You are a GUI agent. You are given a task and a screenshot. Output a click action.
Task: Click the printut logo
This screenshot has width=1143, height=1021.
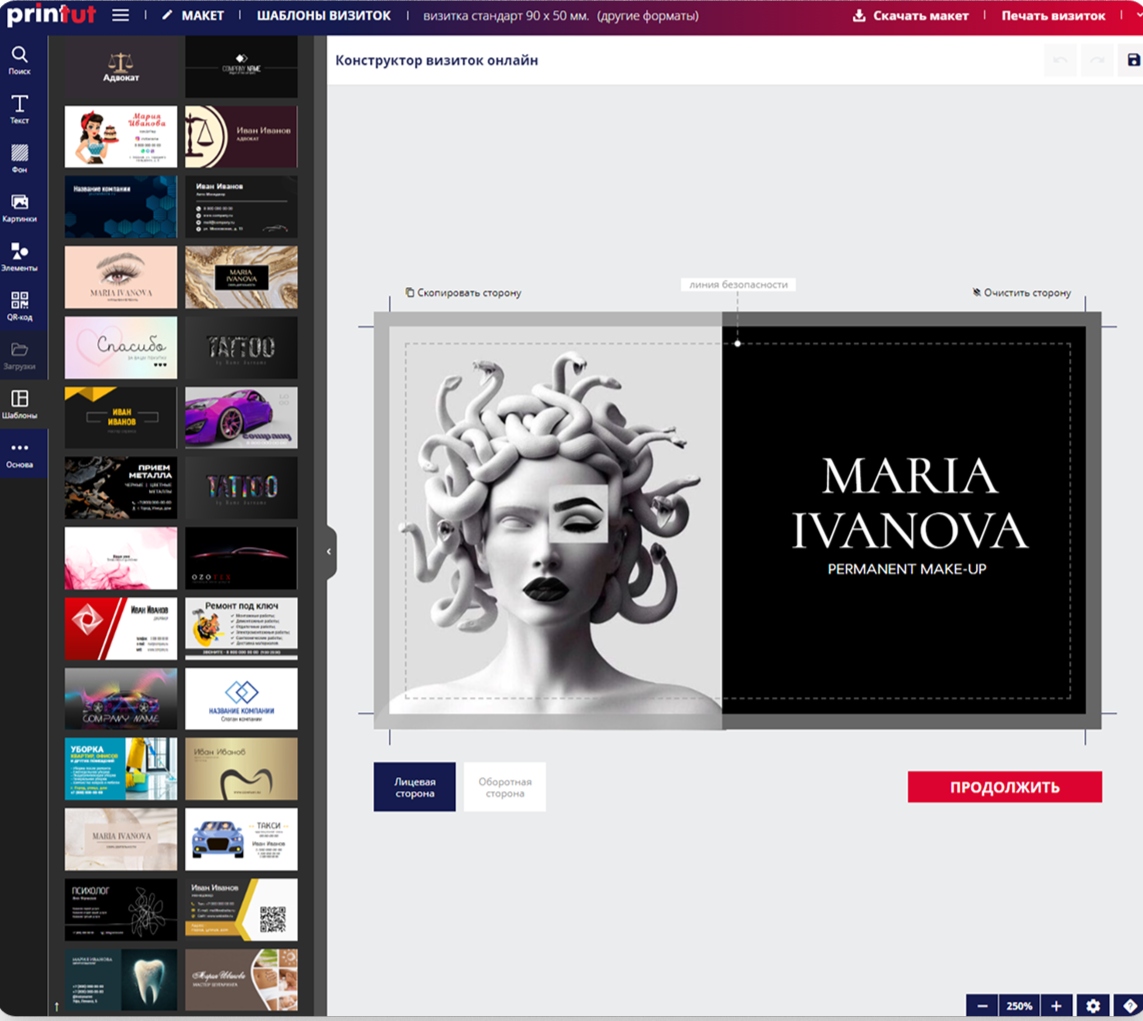[x=51, y=14]
